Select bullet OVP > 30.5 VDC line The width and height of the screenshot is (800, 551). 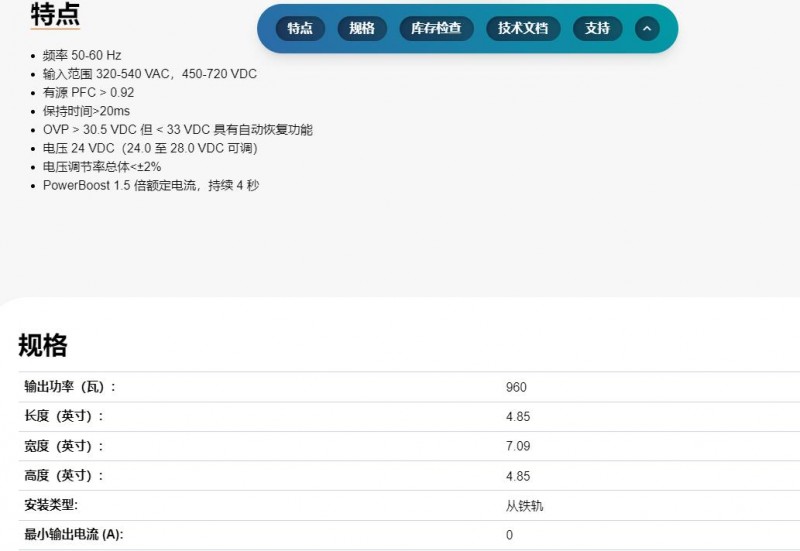[x=178, y=130]
